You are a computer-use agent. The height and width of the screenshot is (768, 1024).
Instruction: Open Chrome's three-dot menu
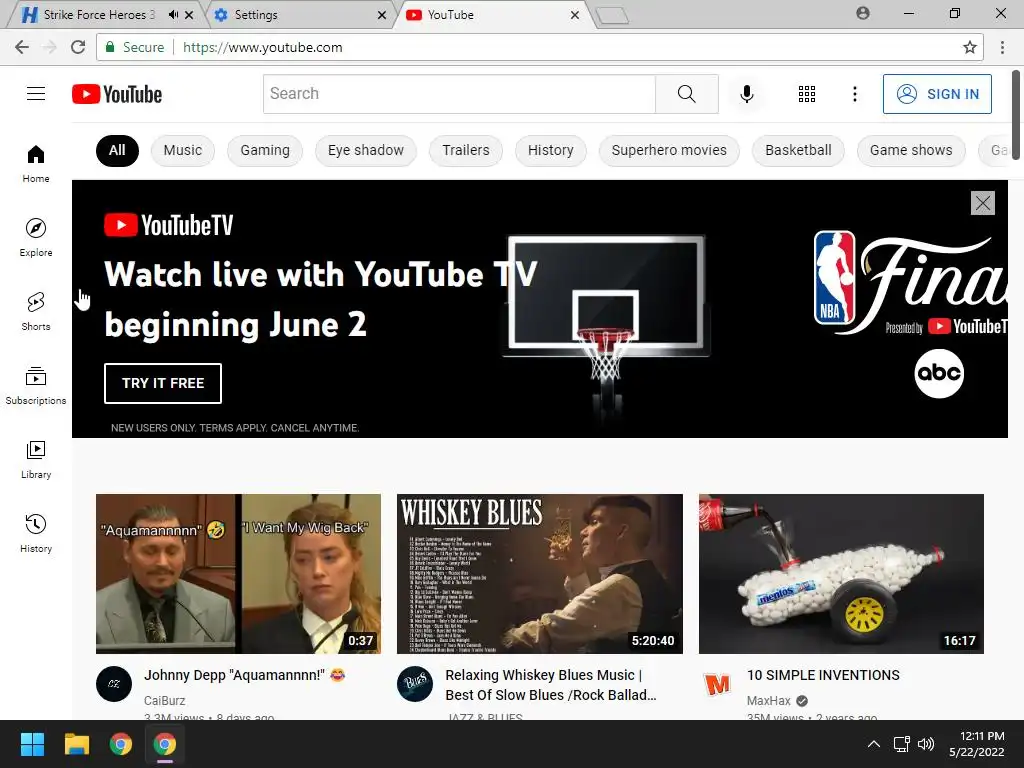[x=1002, y=47]
